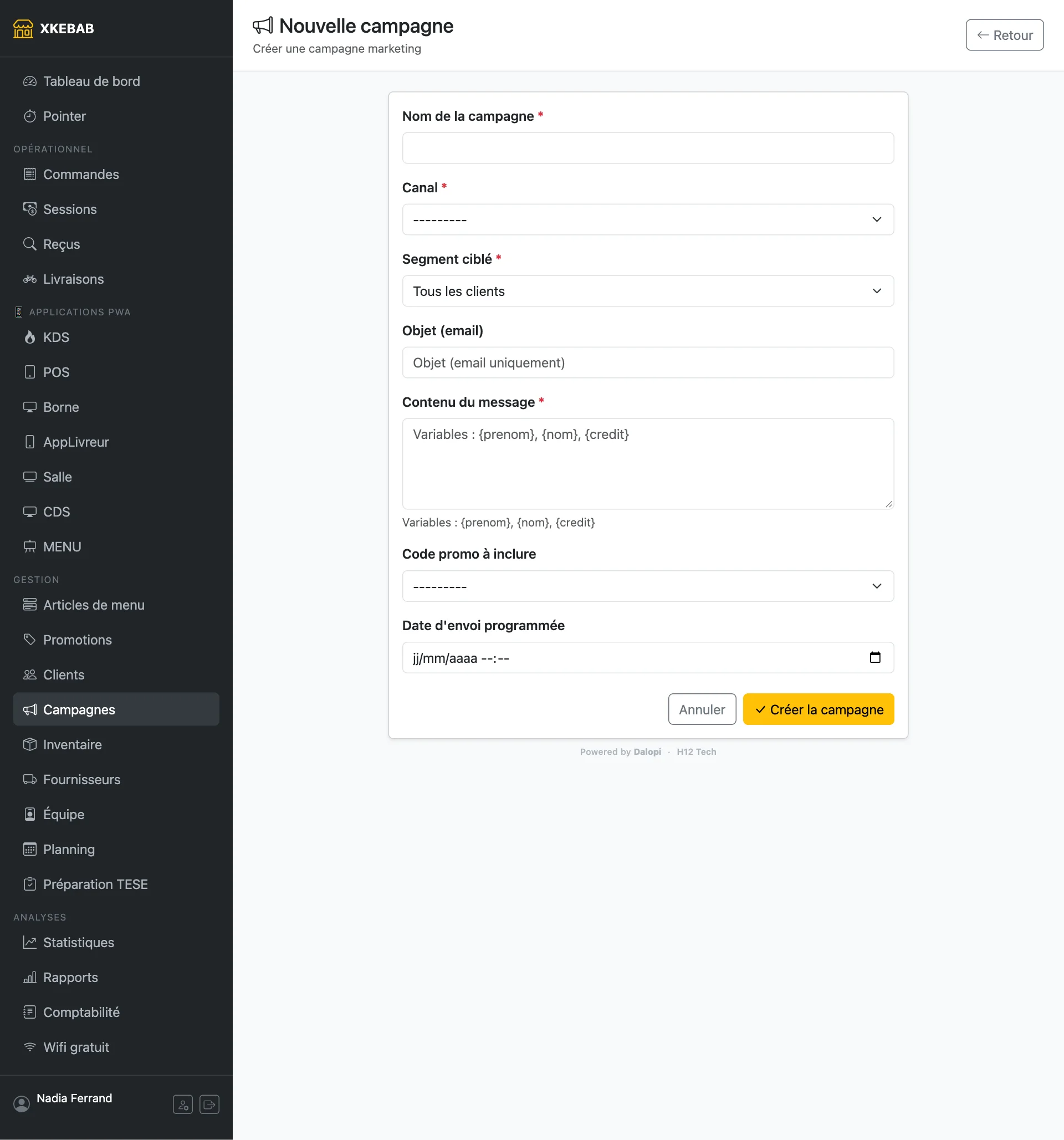Click the Inventaire box icon
Viewport: 1064px width, 1140px height.
(x=30, y=744)
